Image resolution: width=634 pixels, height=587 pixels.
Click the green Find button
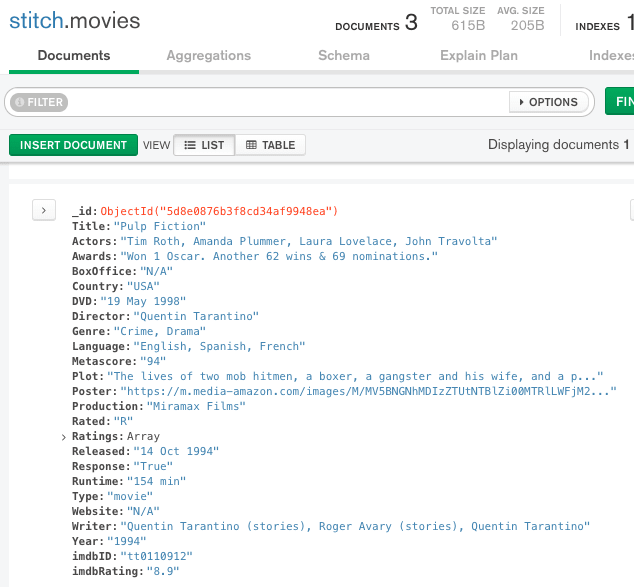(x=620, y=101)
